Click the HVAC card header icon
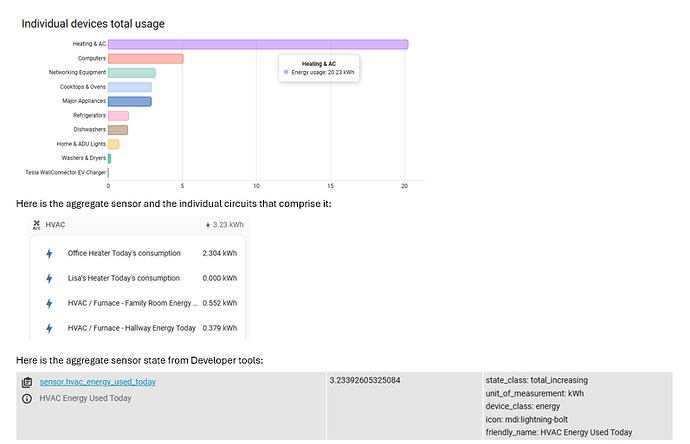Screen dimensions: 690x444 pyautogui.click(x=36, y=225)
